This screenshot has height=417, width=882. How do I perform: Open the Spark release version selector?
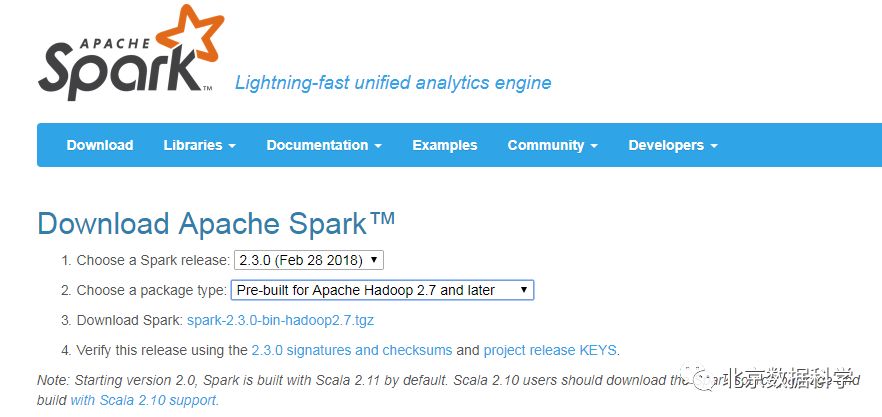coord(308,260)
